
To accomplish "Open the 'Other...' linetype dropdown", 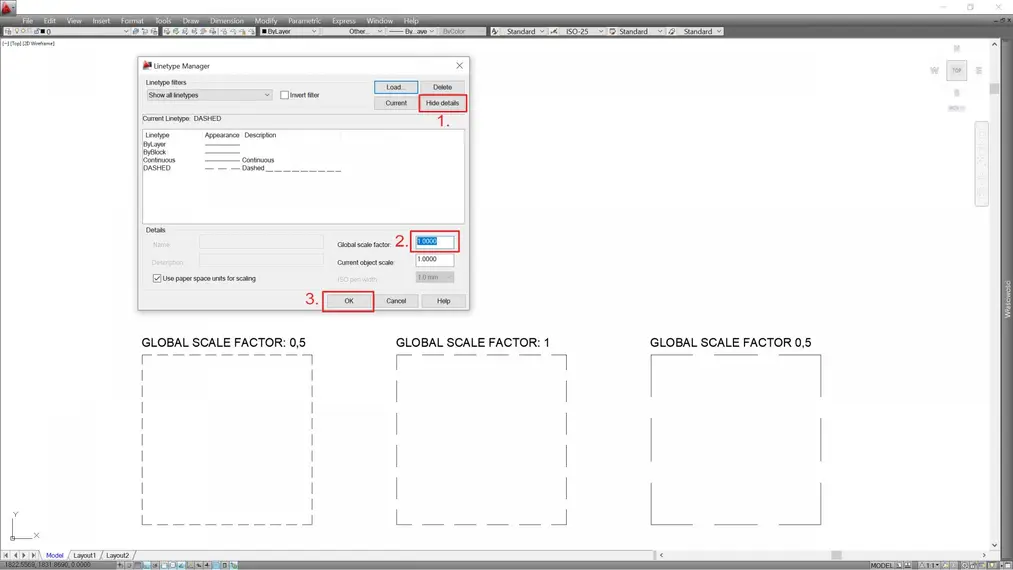I will (352, 31).
